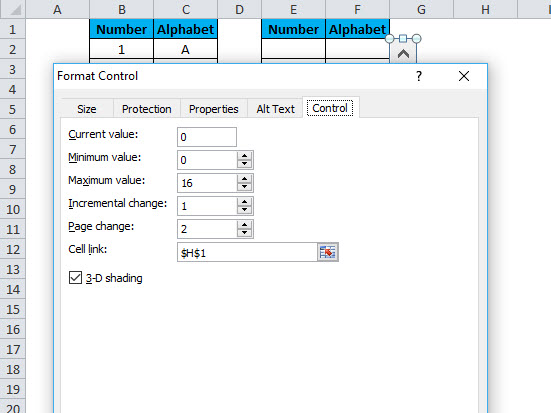Select row 18 header

(13, 370)
